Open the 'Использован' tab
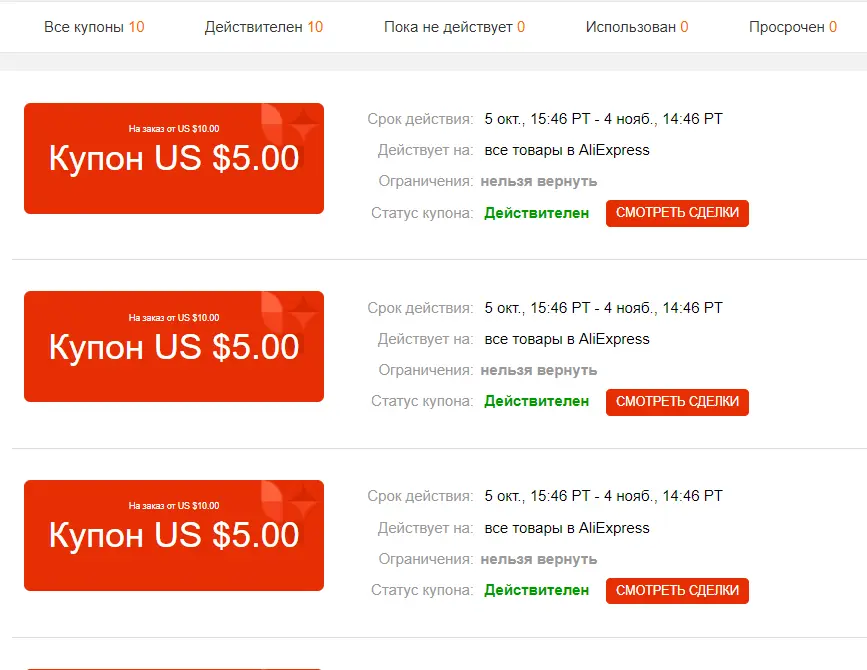Image resolution: width=867 pixels, height=670 pixels. (636, 27)
